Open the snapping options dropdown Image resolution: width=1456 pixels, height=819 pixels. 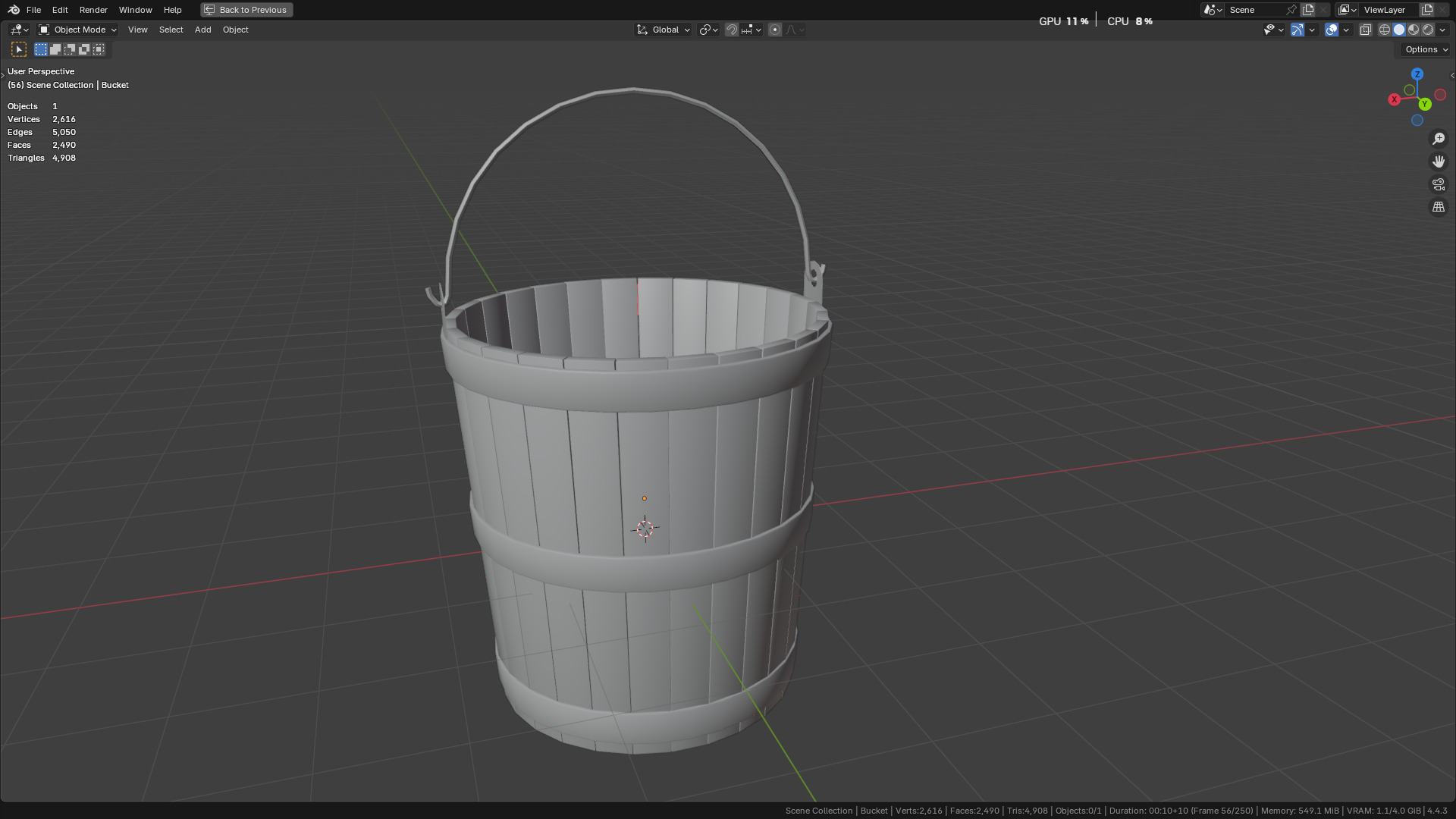(752, 30)
